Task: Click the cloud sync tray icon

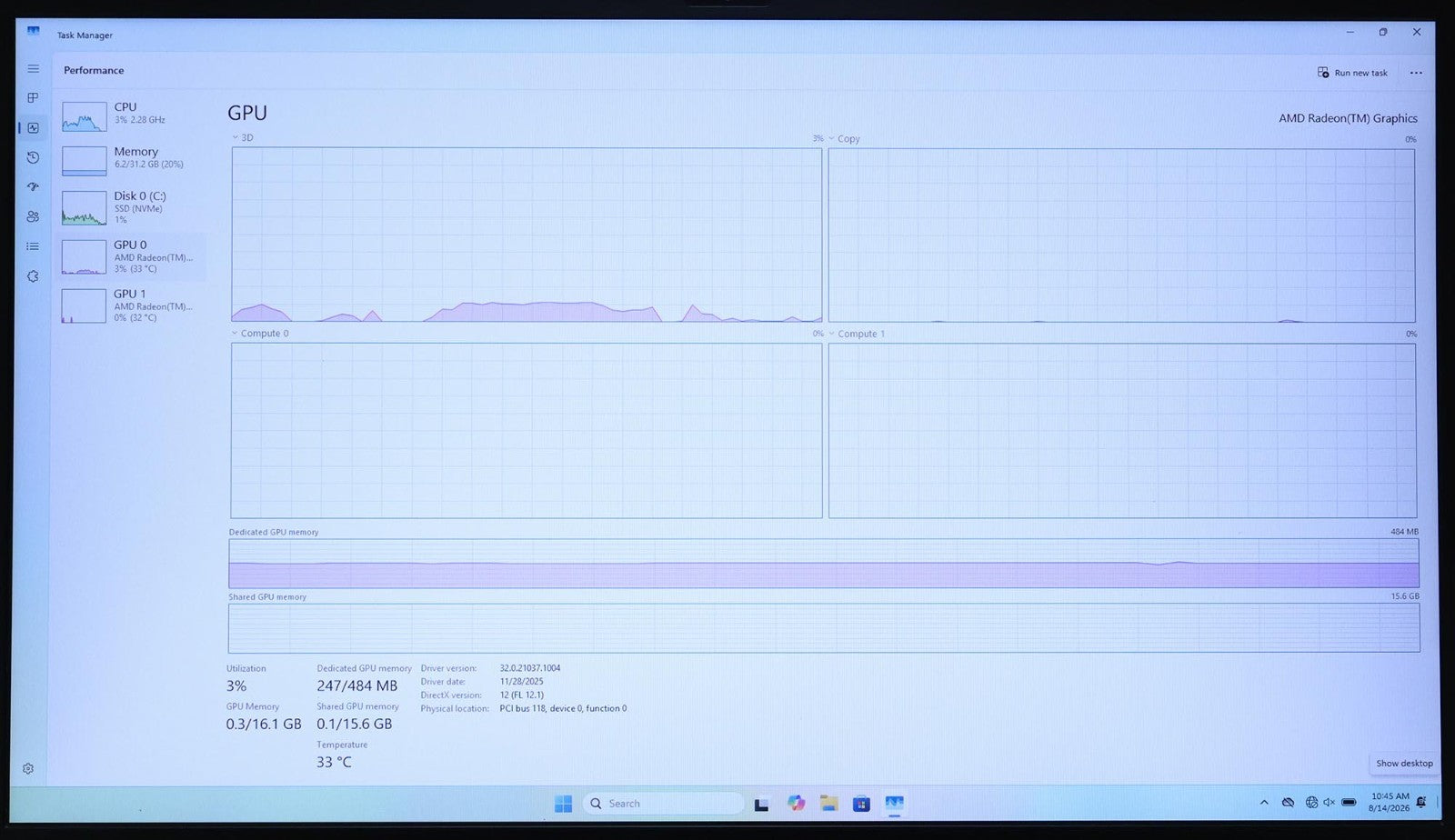Action: point(1288,803)
